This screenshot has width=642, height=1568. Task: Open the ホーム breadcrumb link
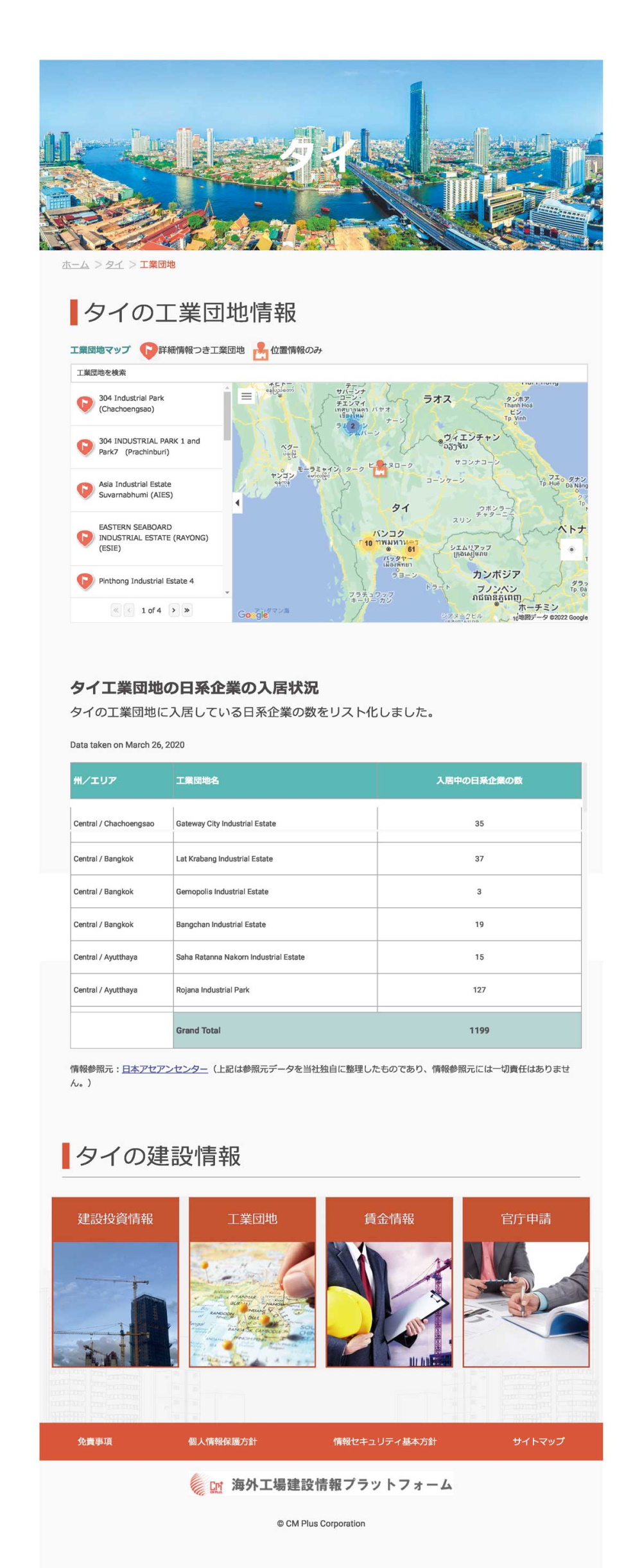coord(76,264)
